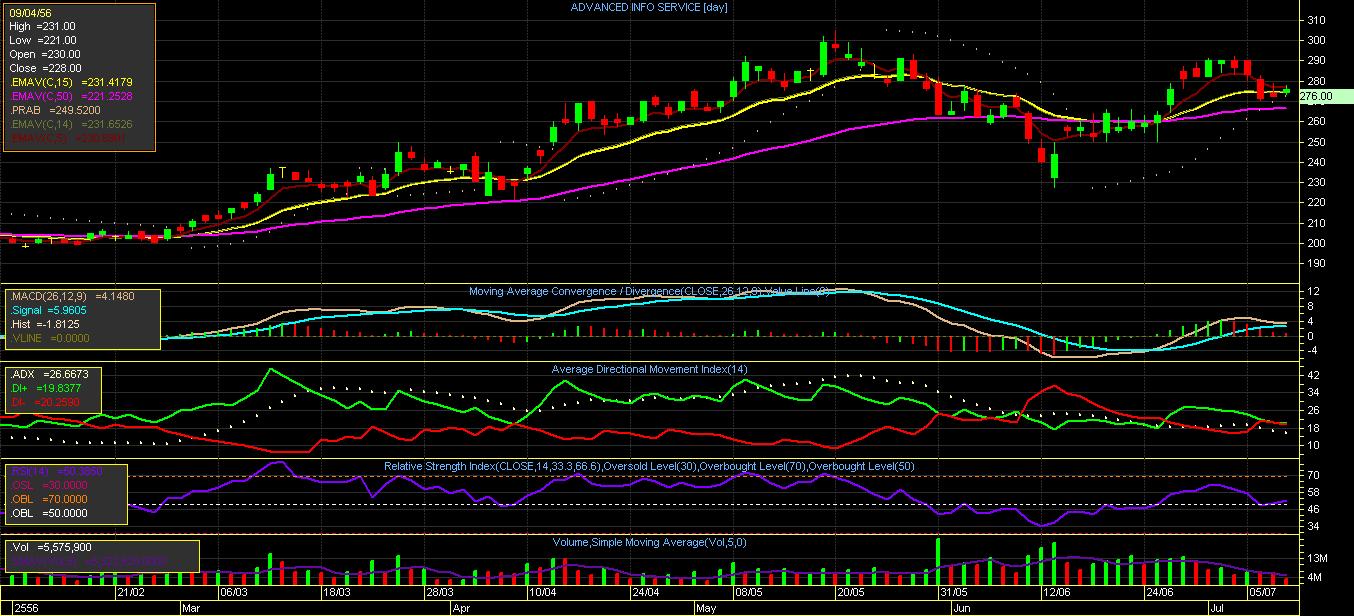
Task: Click the Open =230.00 legend row
Action: click(45, 54)
